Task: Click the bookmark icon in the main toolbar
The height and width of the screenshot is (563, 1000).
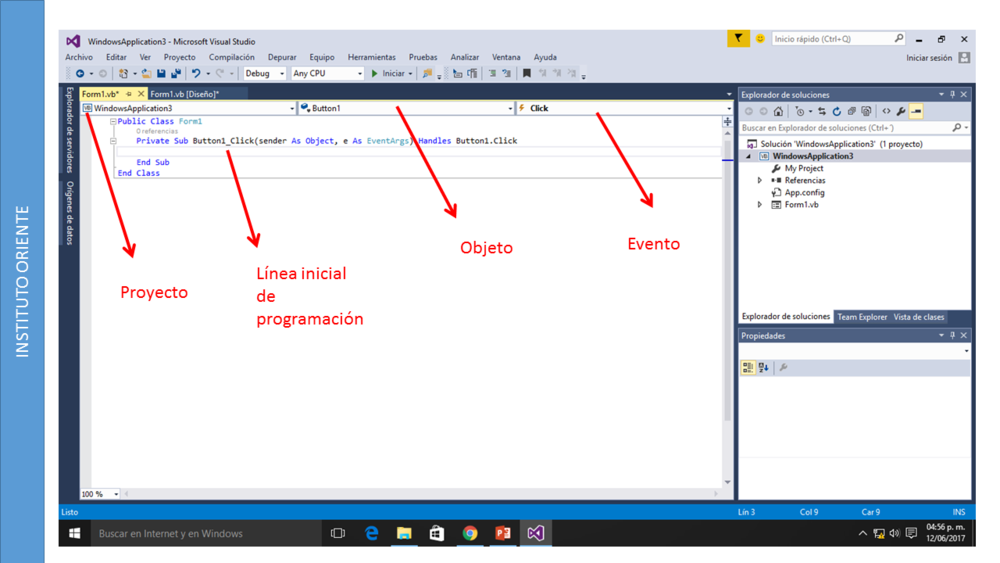Action: 527,74
